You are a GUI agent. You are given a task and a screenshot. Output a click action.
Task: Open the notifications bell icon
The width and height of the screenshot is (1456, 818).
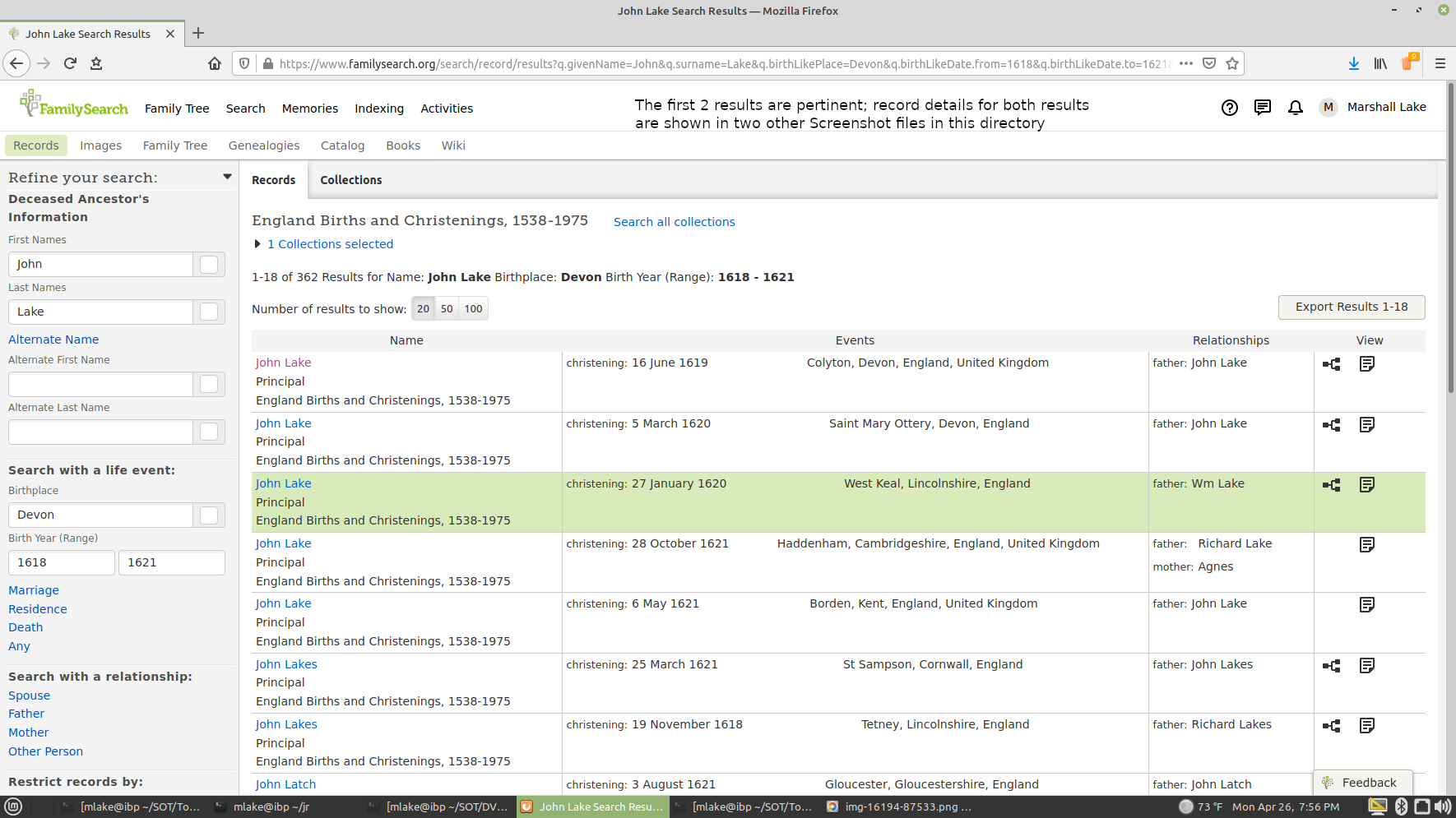[x=1295, y=108]
